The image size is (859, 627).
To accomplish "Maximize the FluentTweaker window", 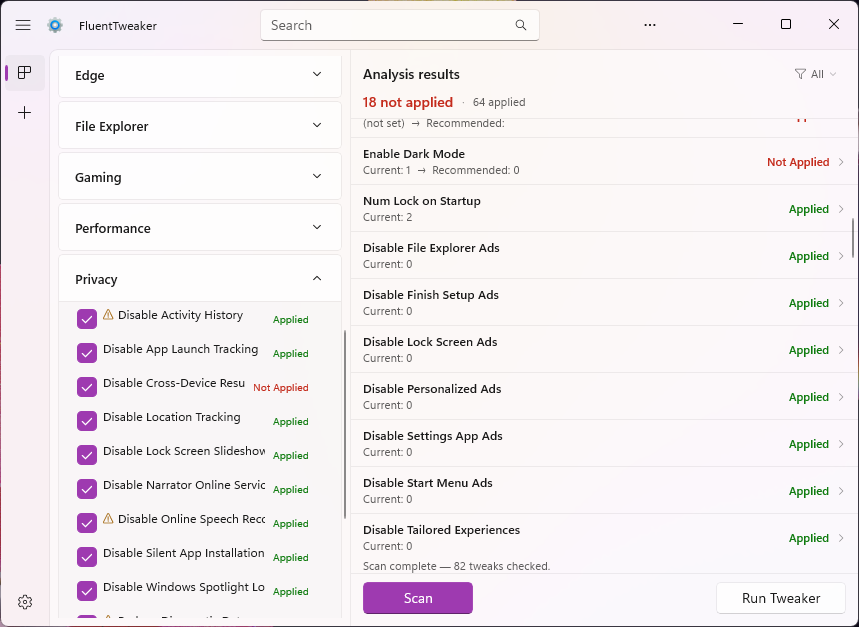I will point(786,24).
